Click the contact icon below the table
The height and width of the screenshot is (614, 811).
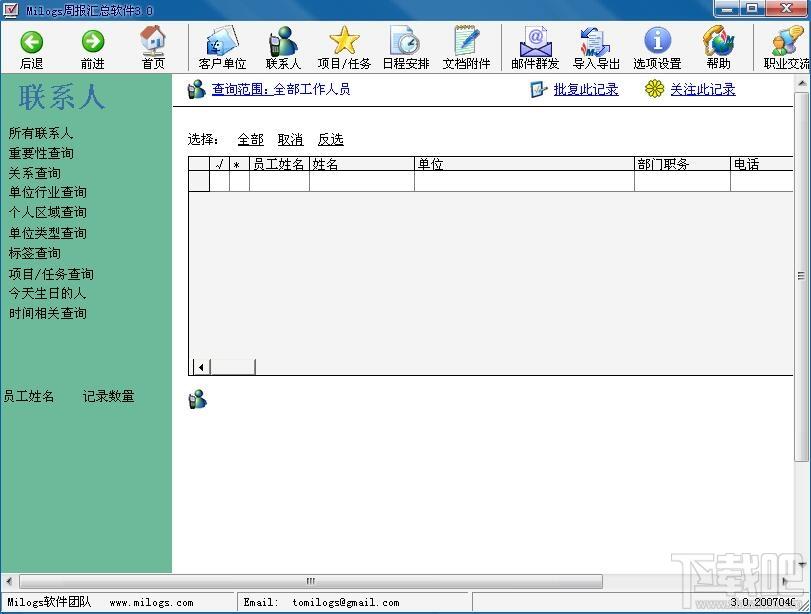coord(197,399)
